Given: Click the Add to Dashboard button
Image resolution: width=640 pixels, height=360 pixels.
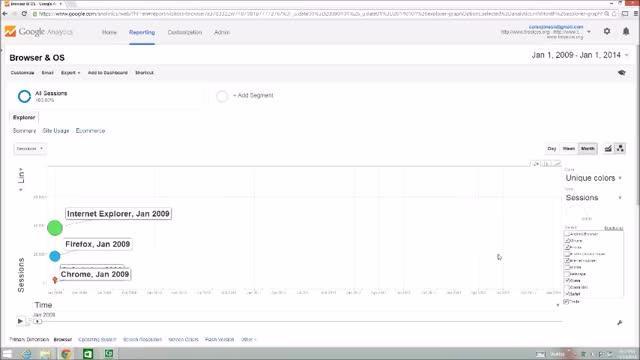Looking at the screenshot, I should 108,73.
